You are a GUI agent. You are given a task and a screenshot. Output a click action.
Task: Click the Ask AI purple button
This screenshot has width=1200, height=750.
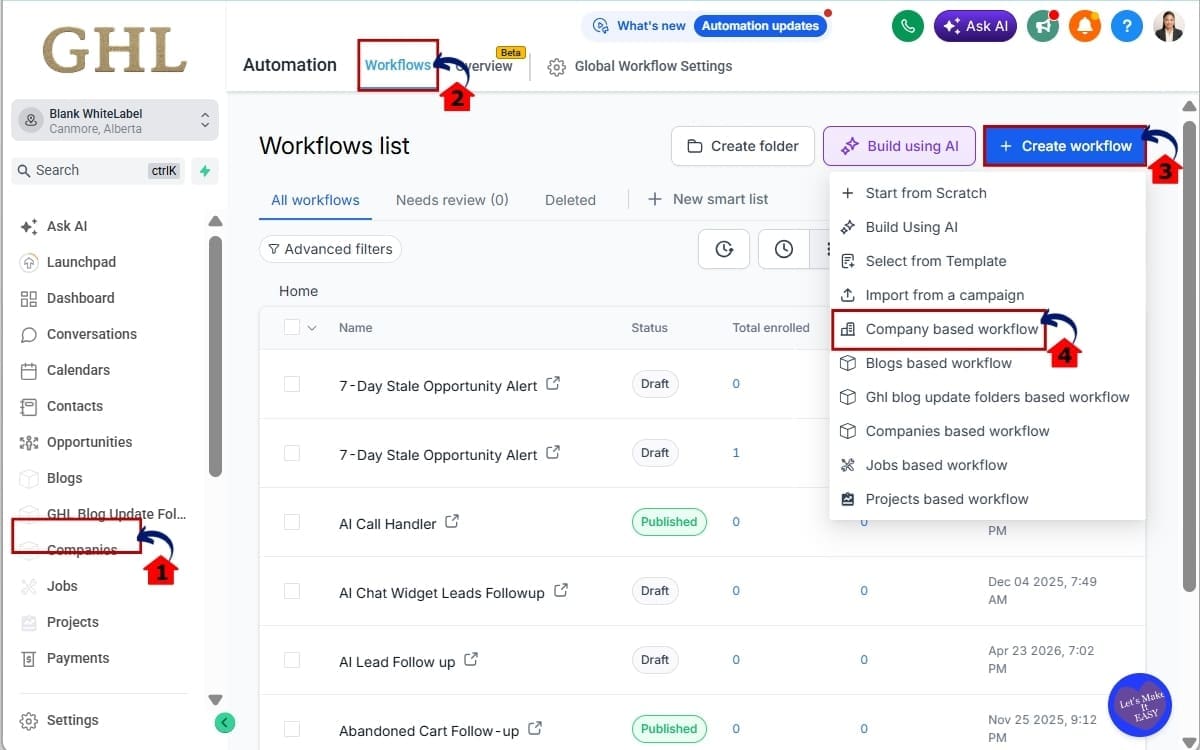(x=975, y=26)
